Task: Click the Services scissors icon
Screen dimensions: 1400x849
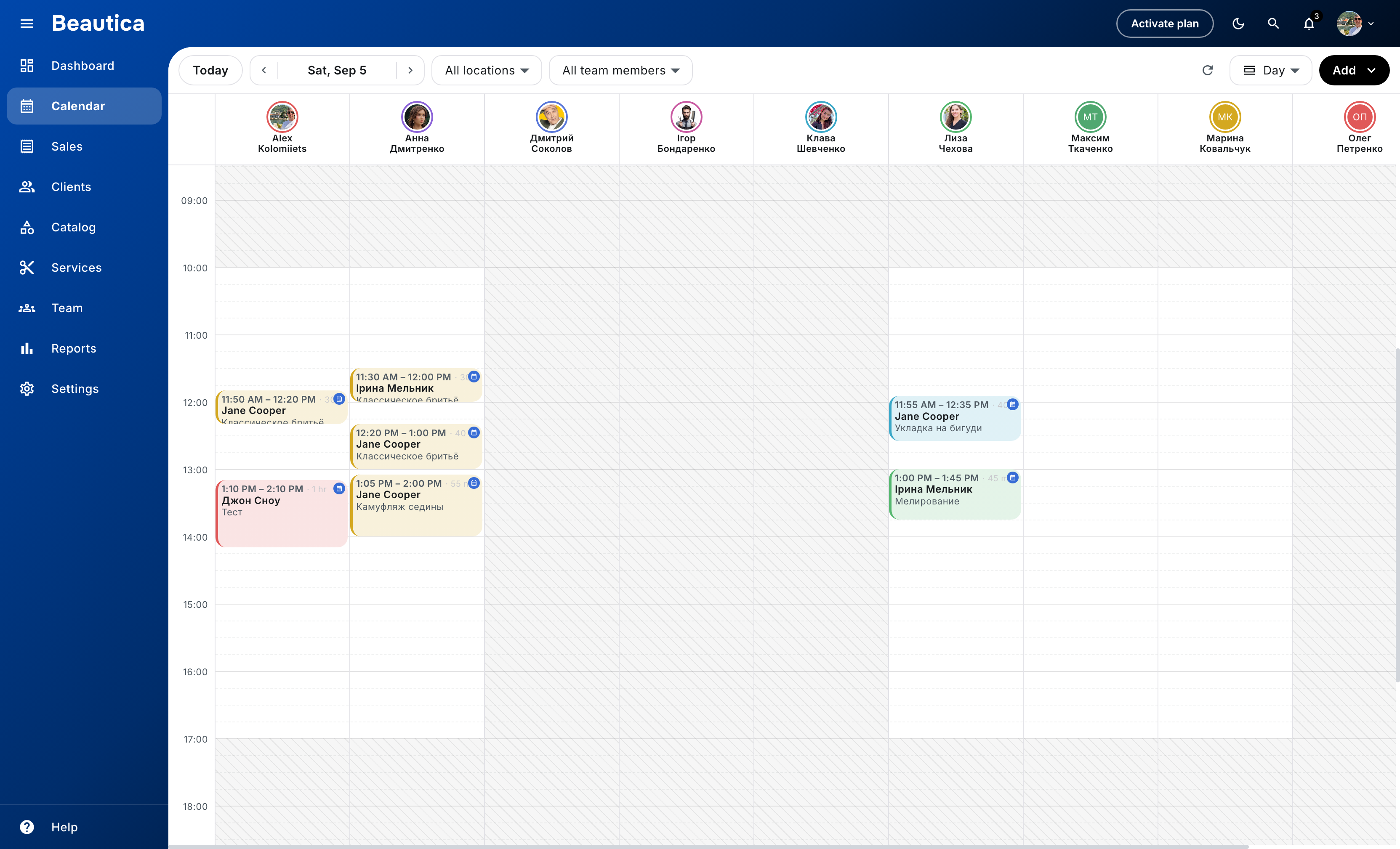Action: click(27, 268)
